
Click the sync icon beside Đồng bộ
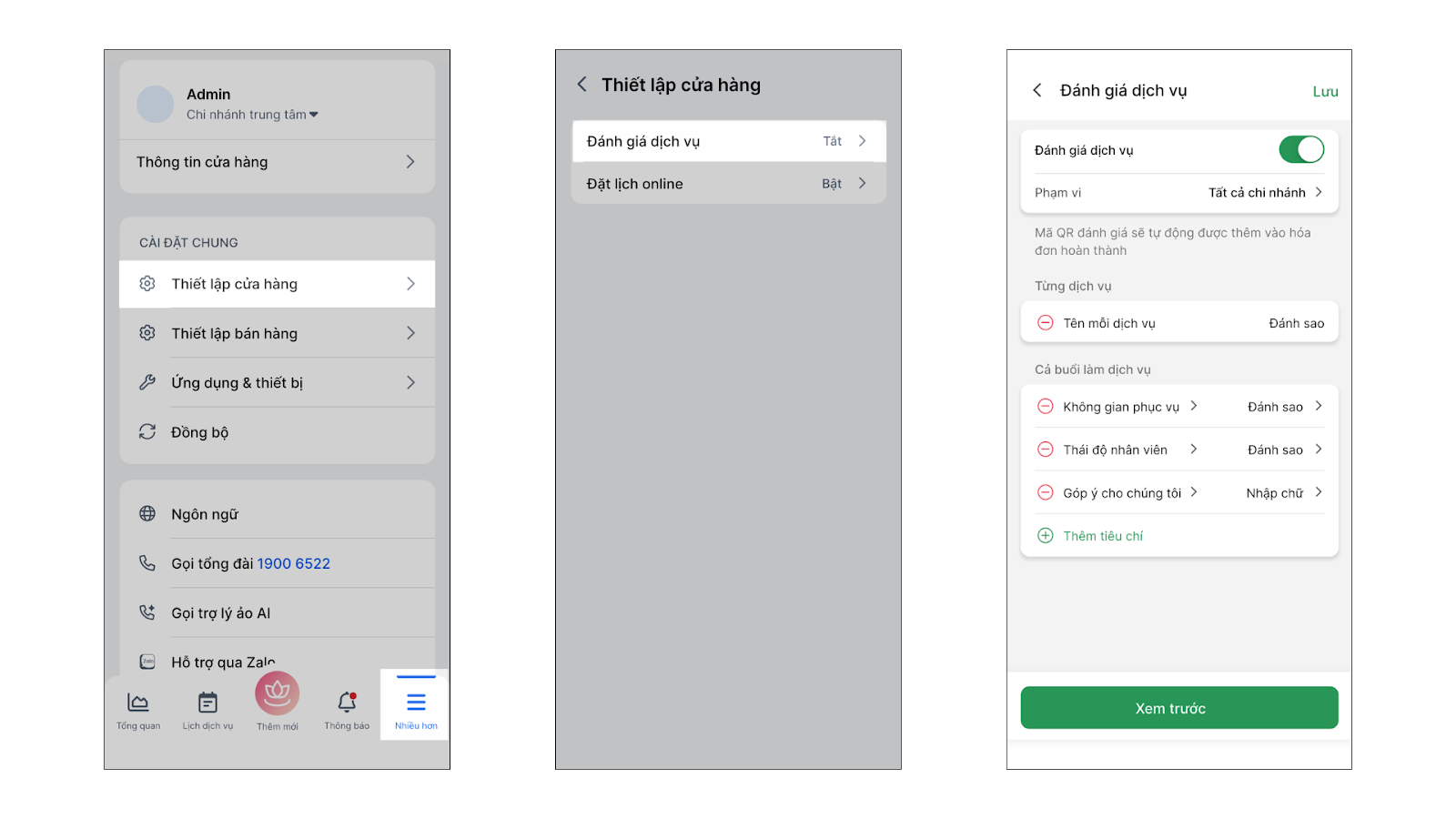point(147,431)
